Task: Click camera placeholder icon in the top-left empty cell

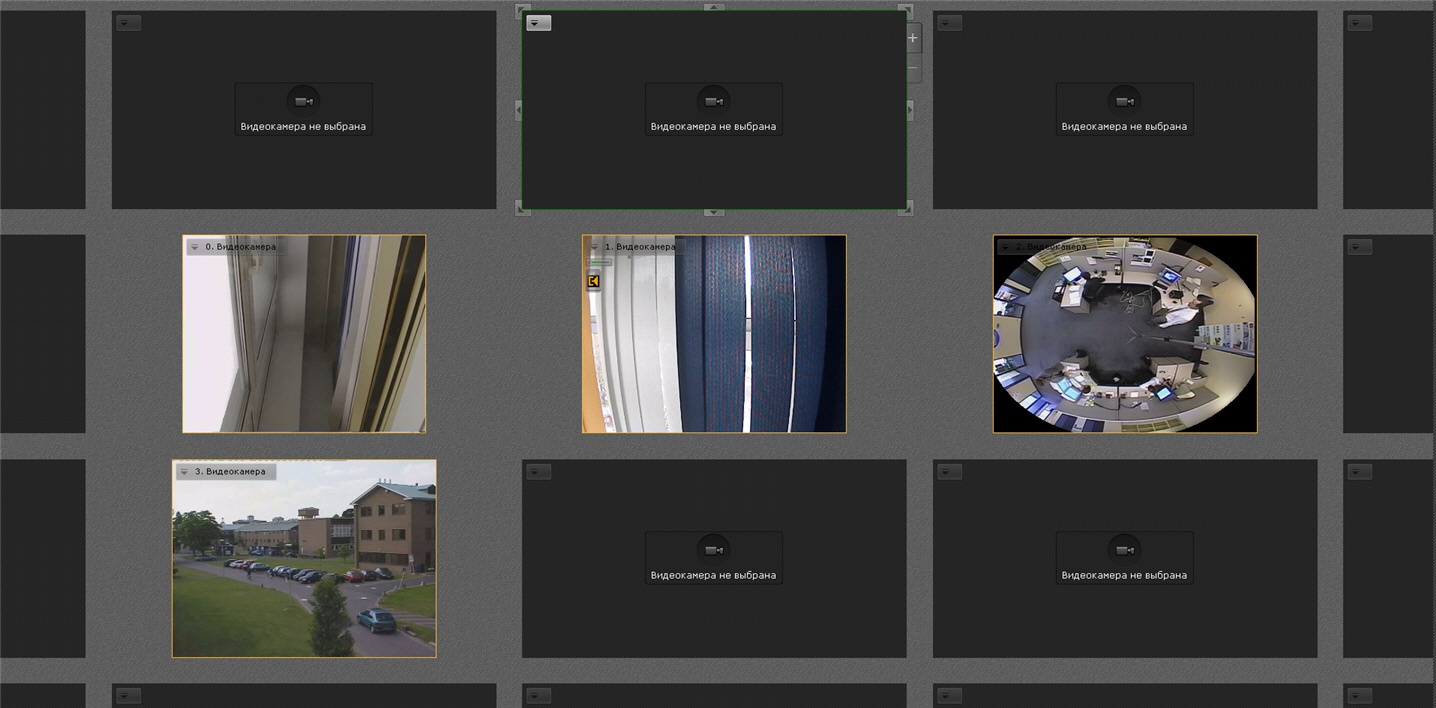Action: (x=304, y=101)
